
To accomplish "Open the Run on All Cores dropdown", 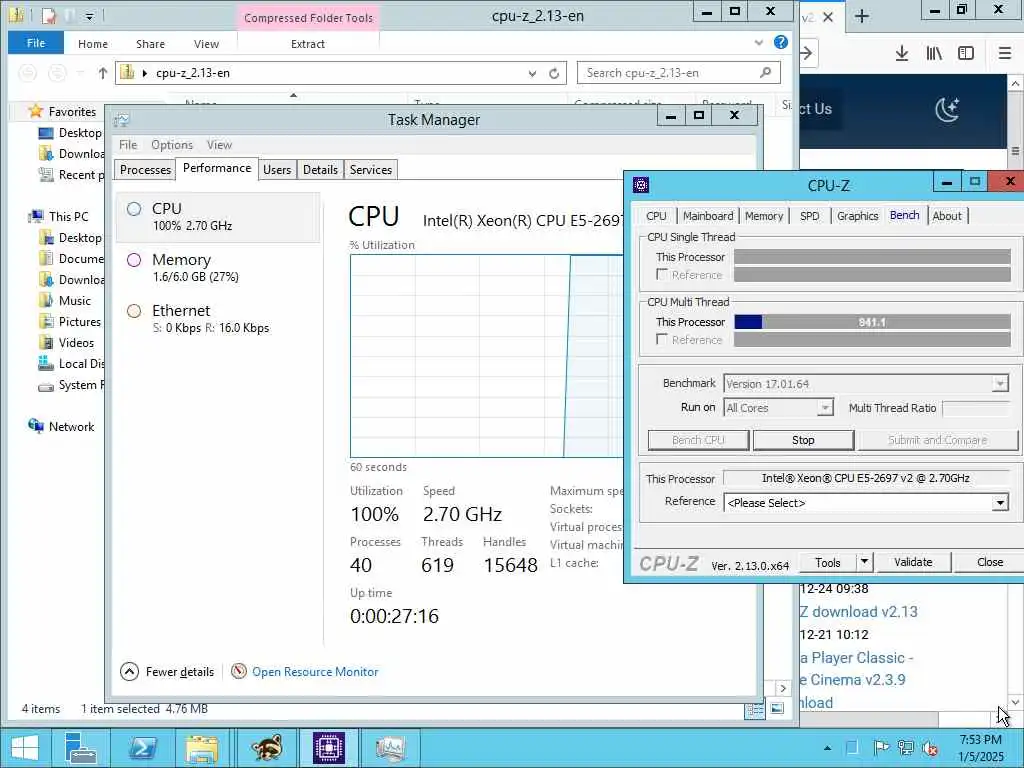I will (825, 408).
